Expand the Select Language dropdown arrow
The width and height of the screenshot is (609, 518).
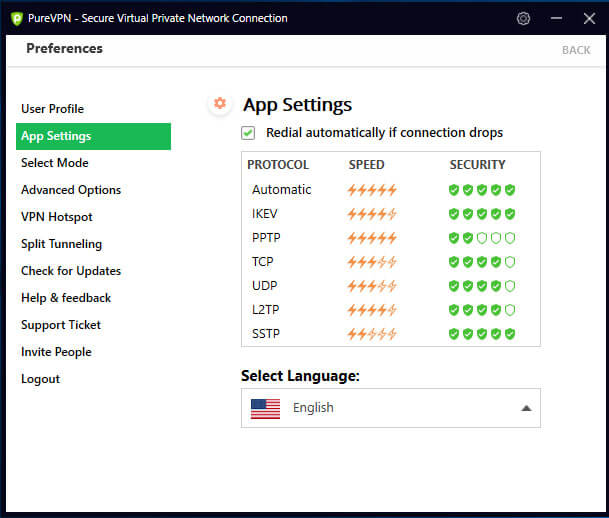526,408
